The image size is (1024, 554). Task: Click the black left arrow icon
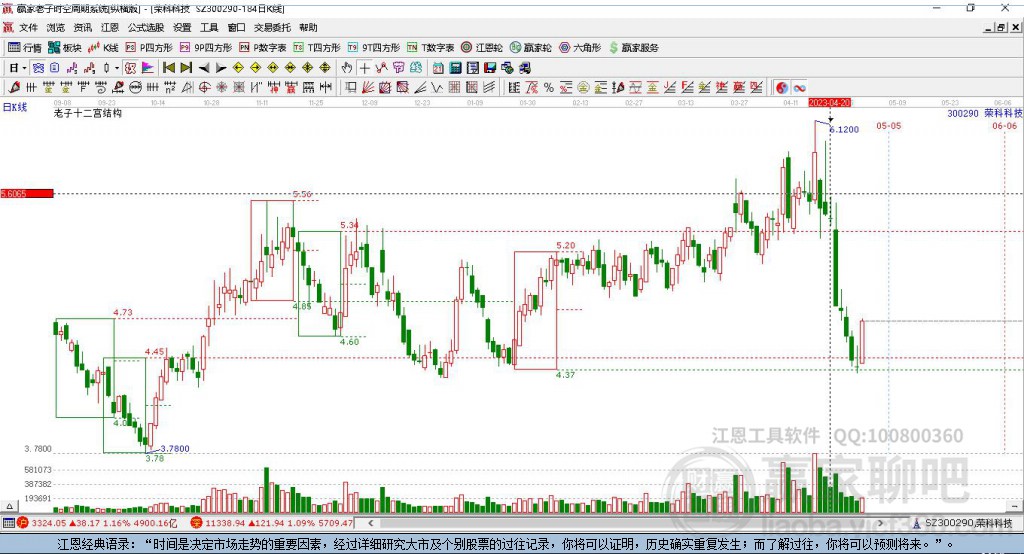(x=204, y=68)
